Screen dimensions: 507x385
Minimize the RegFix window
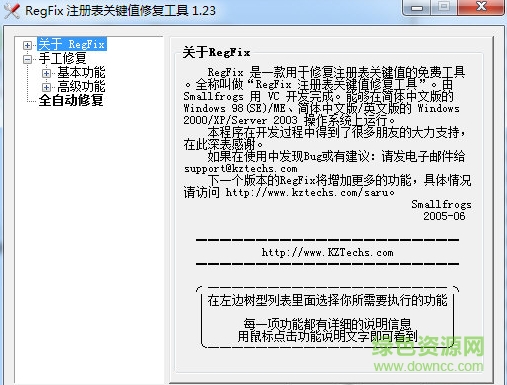(x=417, y=7)
